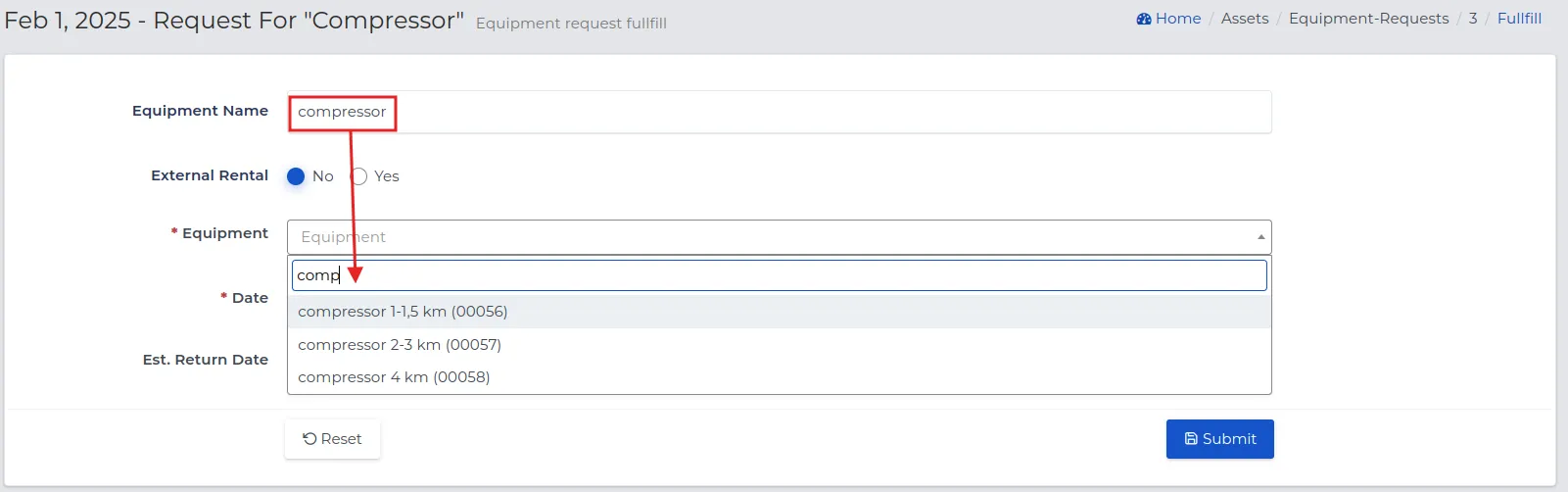Choose compressor 4 km (00058)

[x=780, y=377]
